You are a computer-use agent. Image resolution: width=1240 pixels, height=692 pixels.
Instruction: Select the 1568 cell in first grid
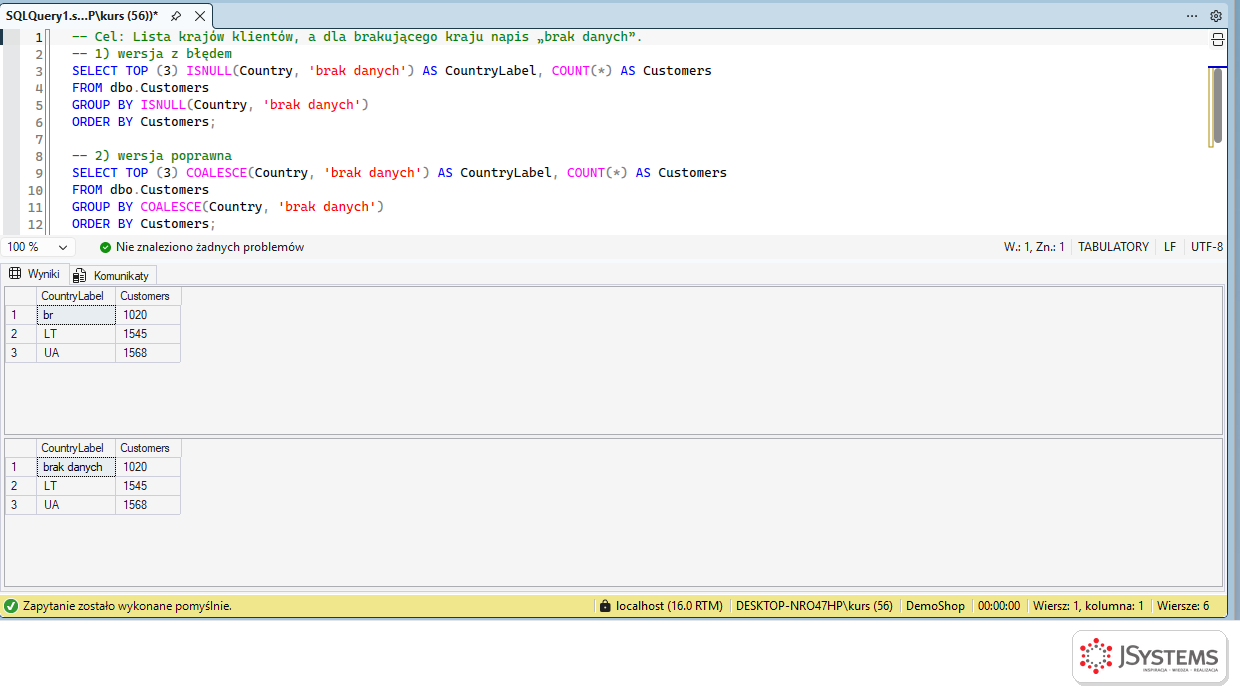(x=148, y=353)
